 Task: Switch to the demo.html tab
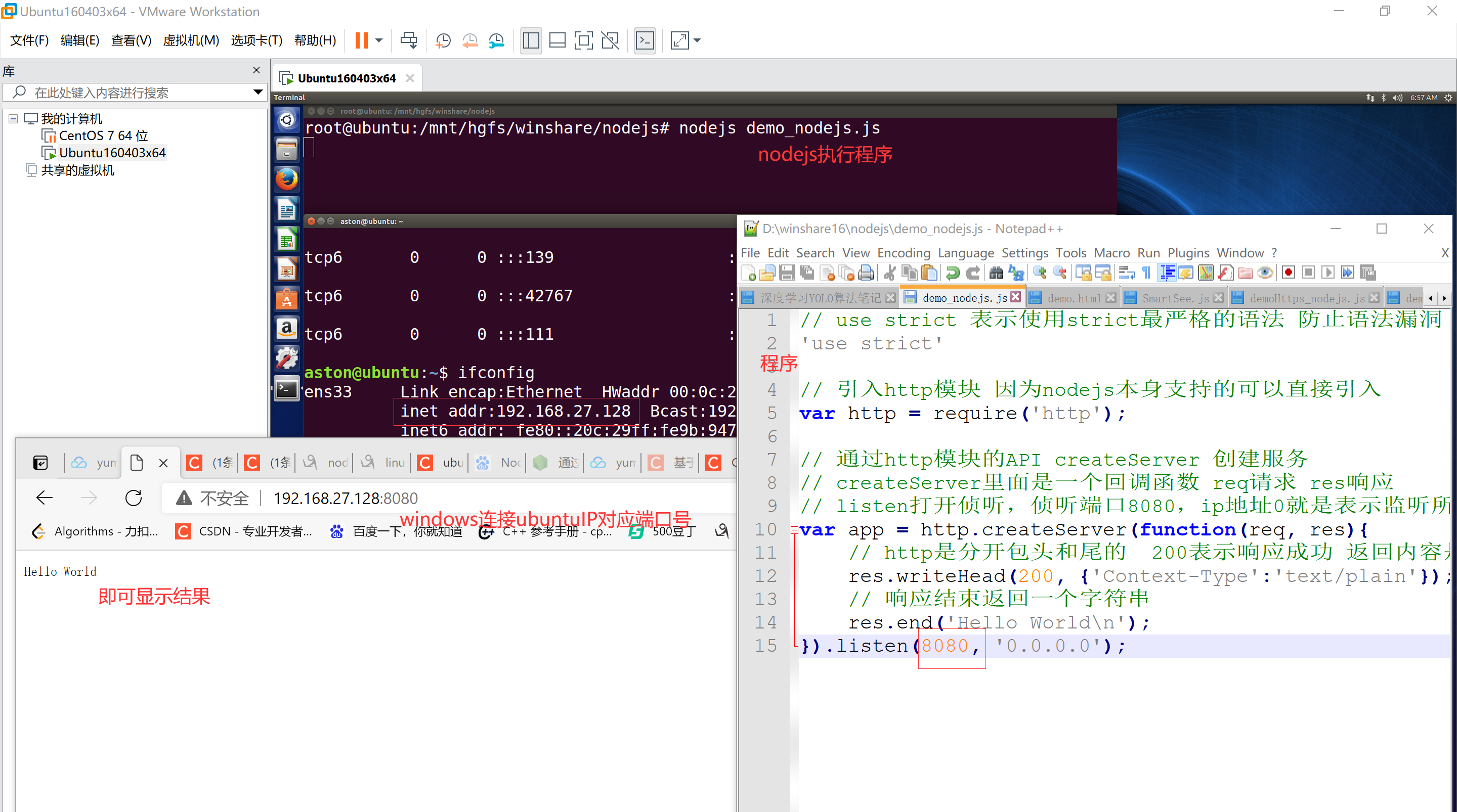tap(1073, 298)
